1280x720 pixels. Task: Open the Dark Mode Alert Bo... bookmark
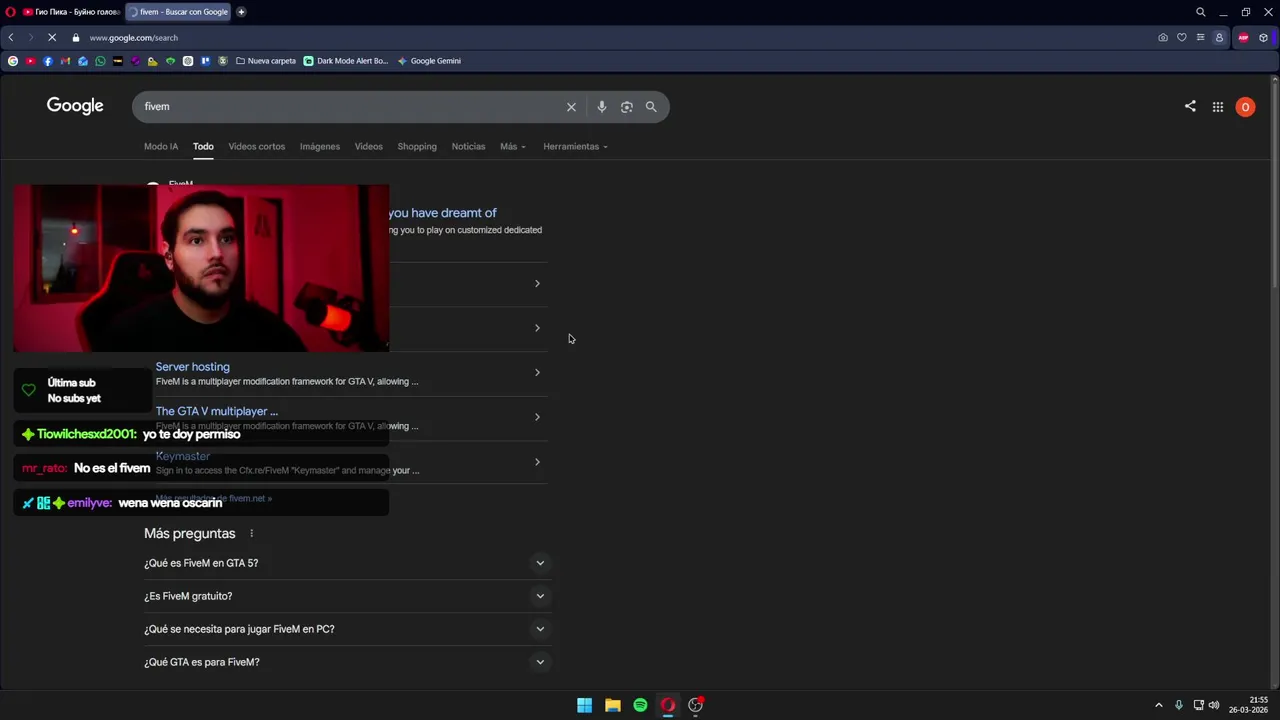[x=346, y=61]
